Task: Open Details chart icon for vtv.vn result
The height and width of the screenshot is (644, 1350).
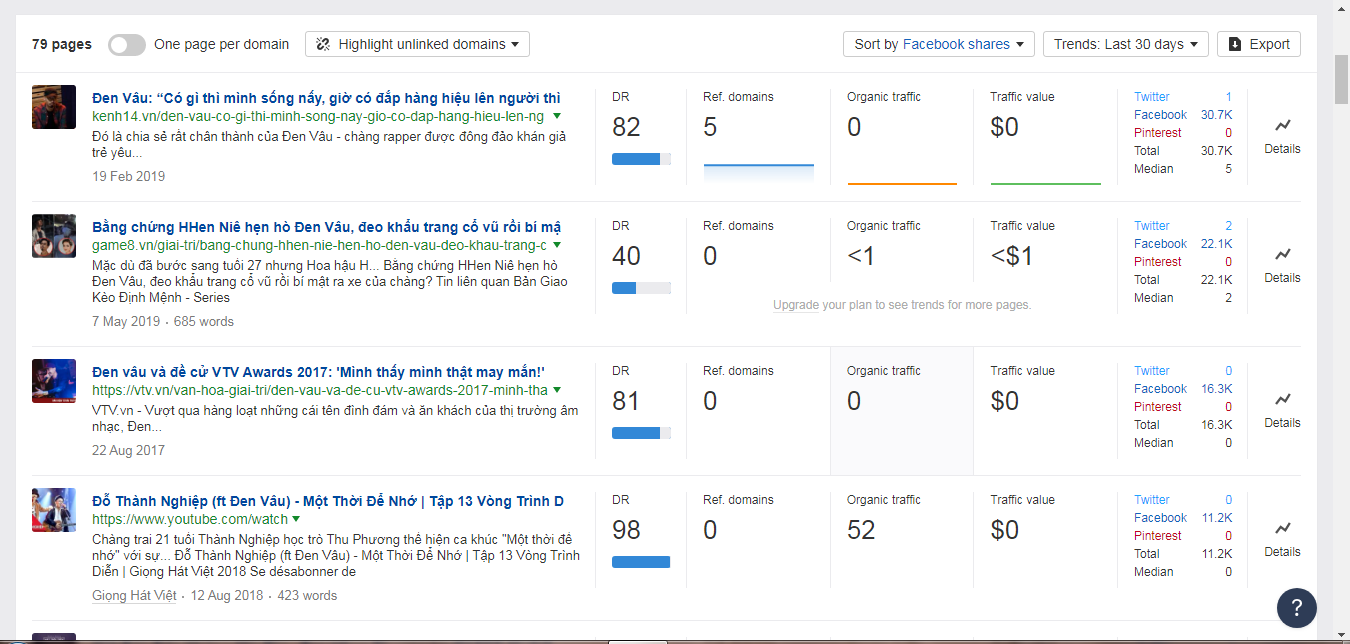Action: (x=1282, y=400)
